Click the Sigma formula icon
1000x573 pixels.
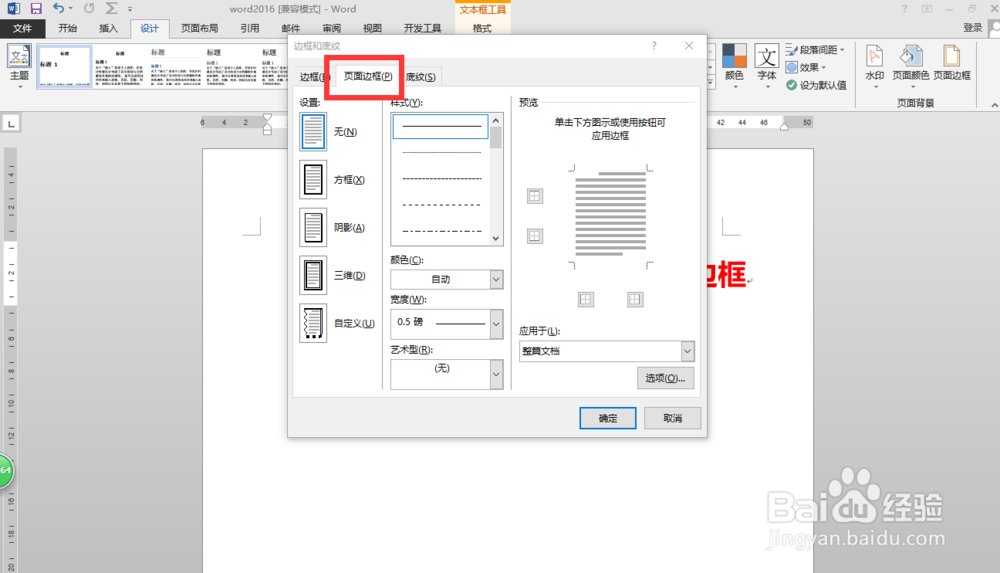112,8
